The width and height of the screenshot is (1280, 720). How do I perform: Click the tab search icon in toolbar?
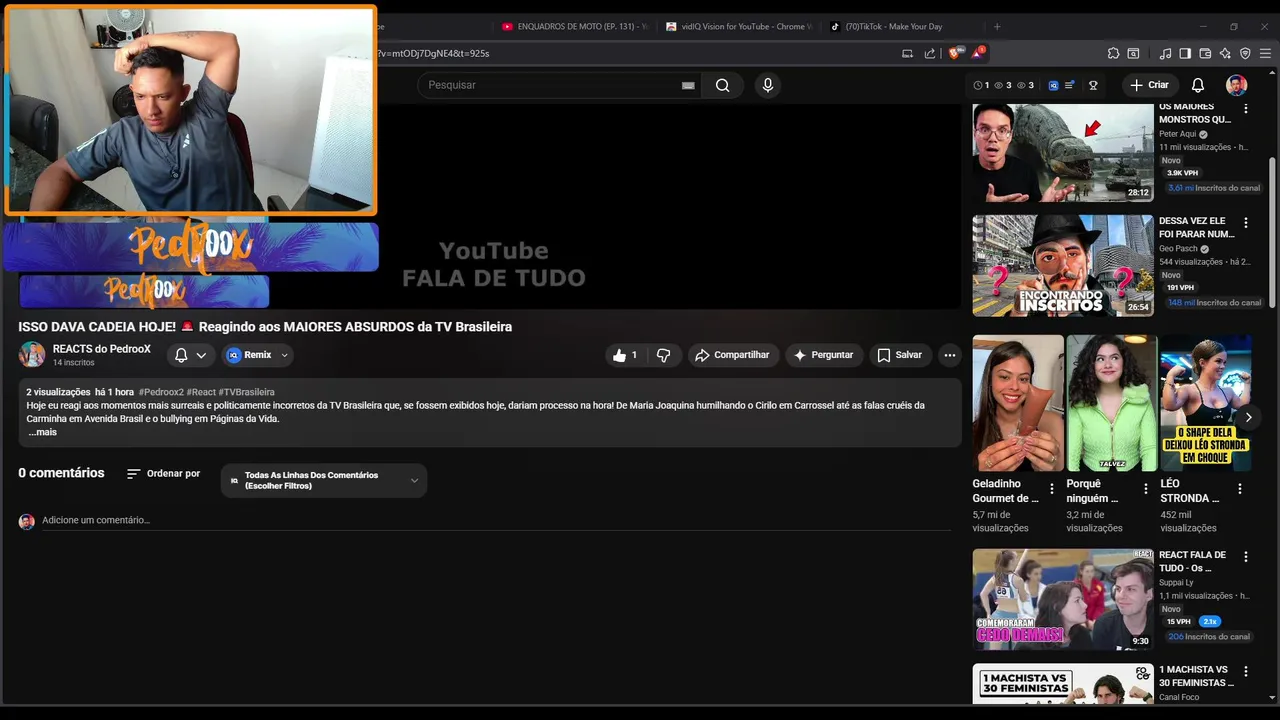[x=1133, y=53]
